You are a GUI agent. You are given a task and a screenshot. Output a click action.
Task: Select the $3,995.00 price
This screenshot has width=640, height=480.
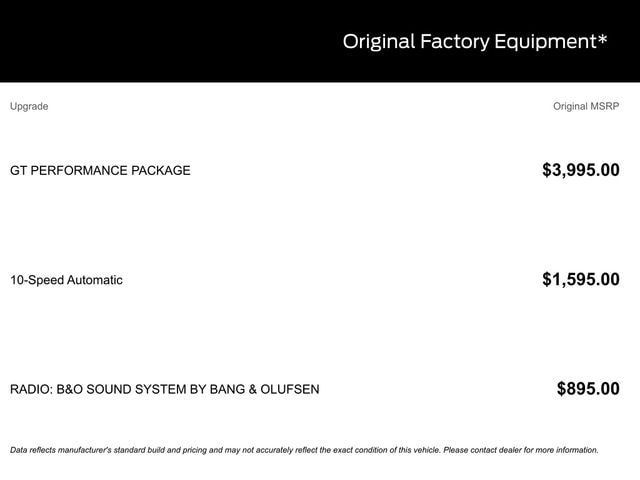pos(580,170)
